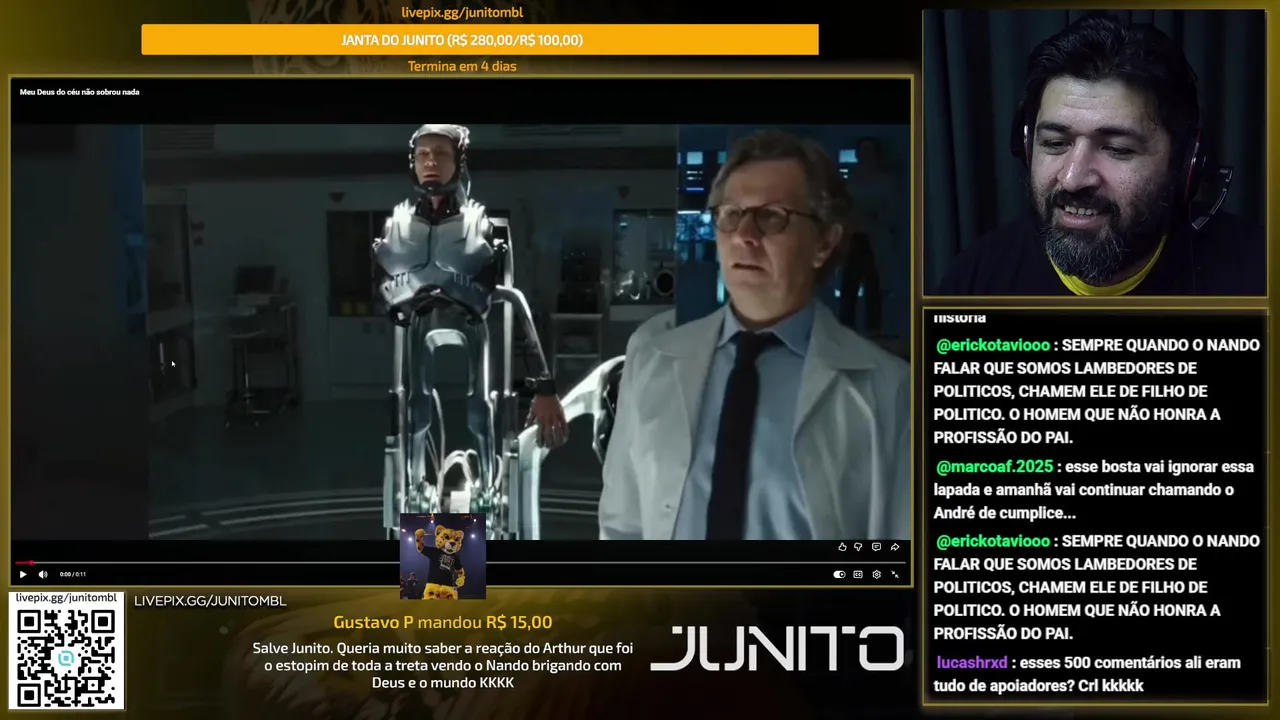The width and height of the screenshot is (1280, 720).
Task: Turn on closed captions in player
Action: pos(858,574)
